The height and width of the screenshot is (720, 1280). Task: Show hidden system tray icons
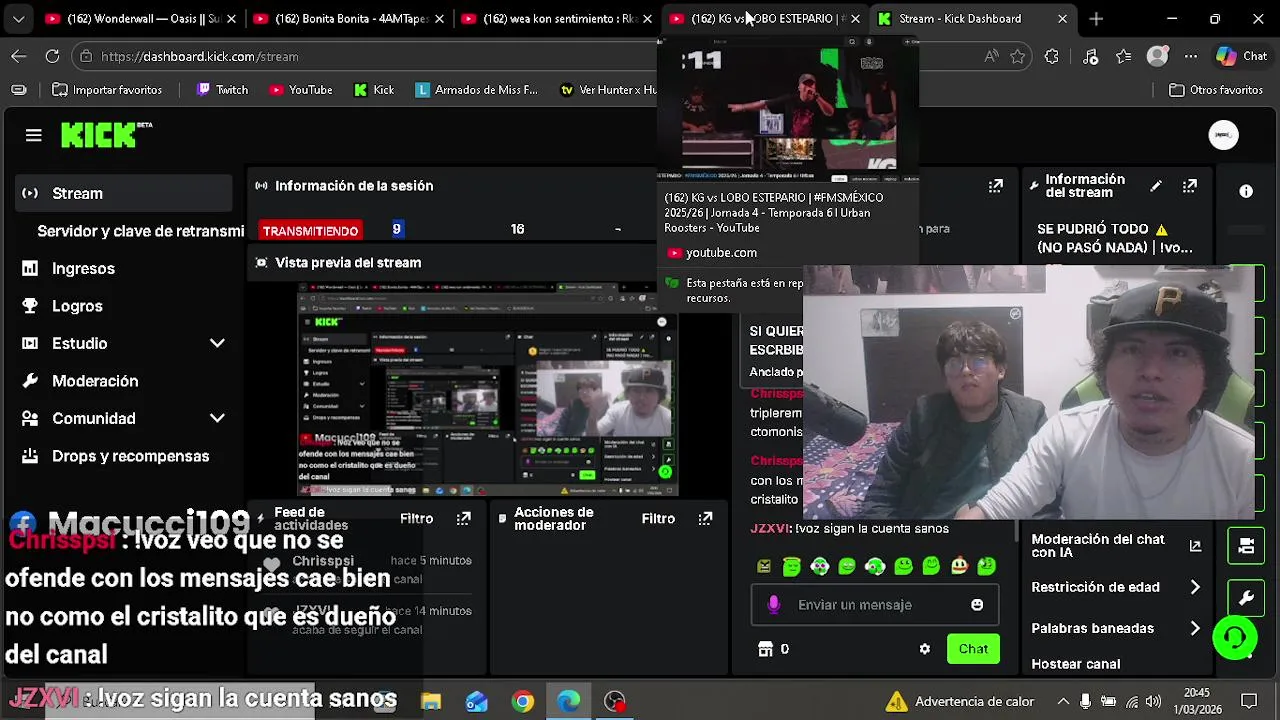point(1063,702)
